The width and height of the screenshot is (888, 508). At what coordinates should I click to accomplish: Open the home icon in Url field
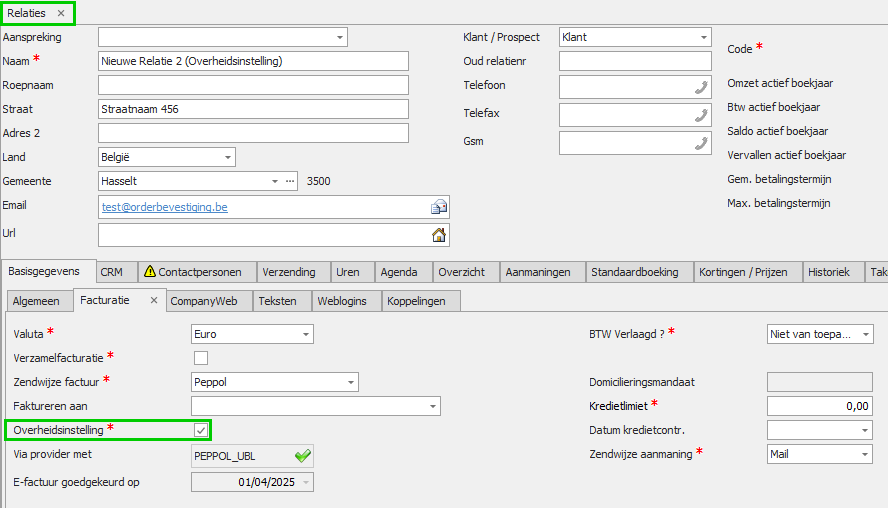click(x=438, y=235)
